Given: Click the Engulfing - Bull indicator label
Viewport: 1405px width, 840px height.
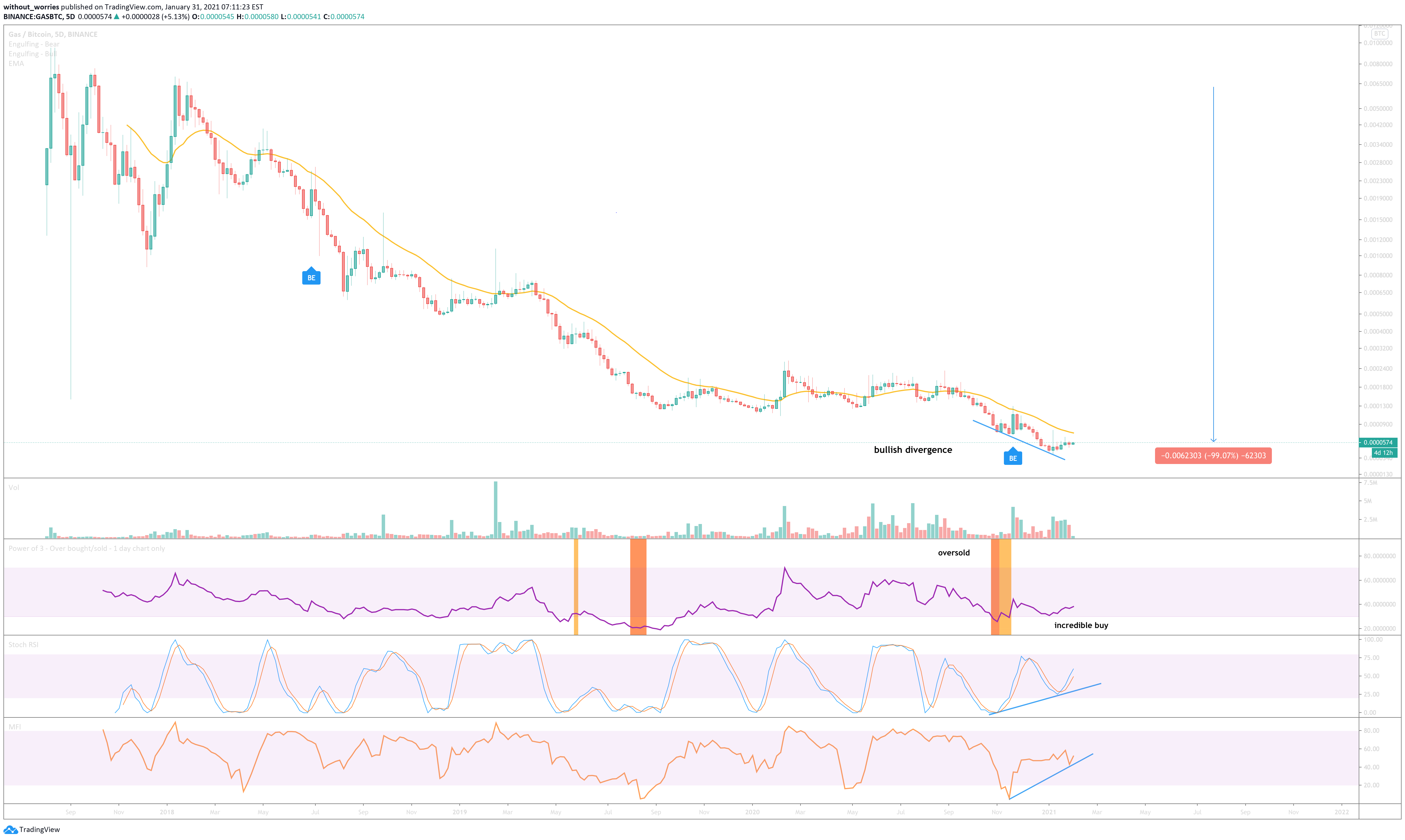Looking at the screenshot, I should pos(32,54).
